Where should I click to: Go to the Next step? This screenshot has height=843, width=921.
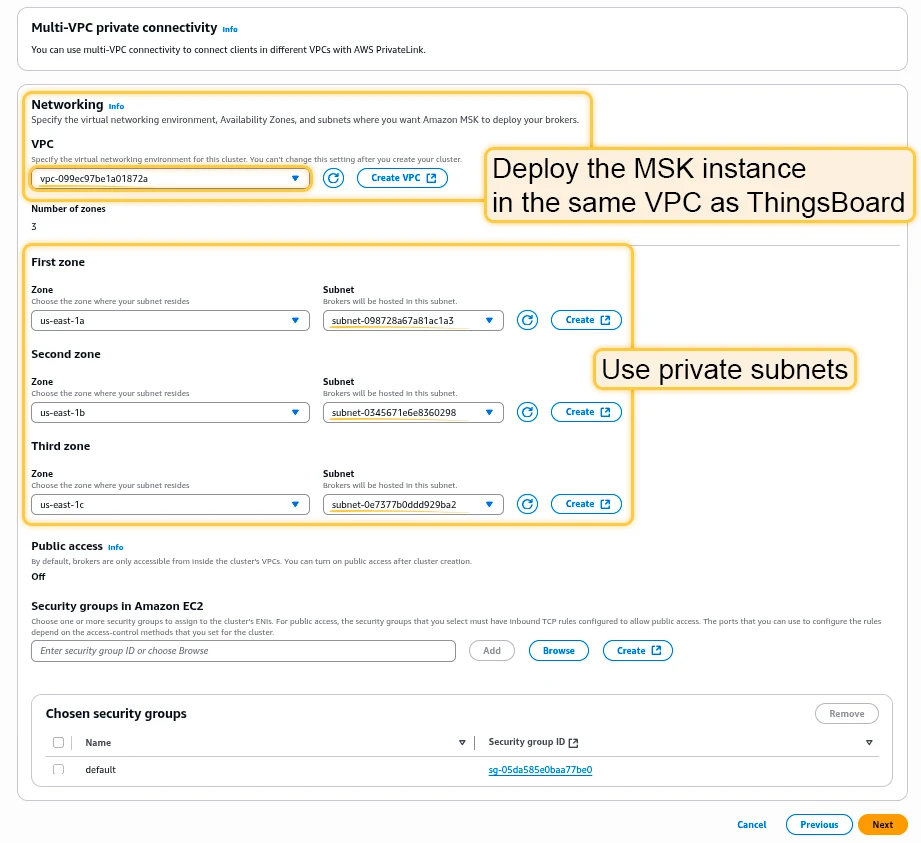pos(882,824)
